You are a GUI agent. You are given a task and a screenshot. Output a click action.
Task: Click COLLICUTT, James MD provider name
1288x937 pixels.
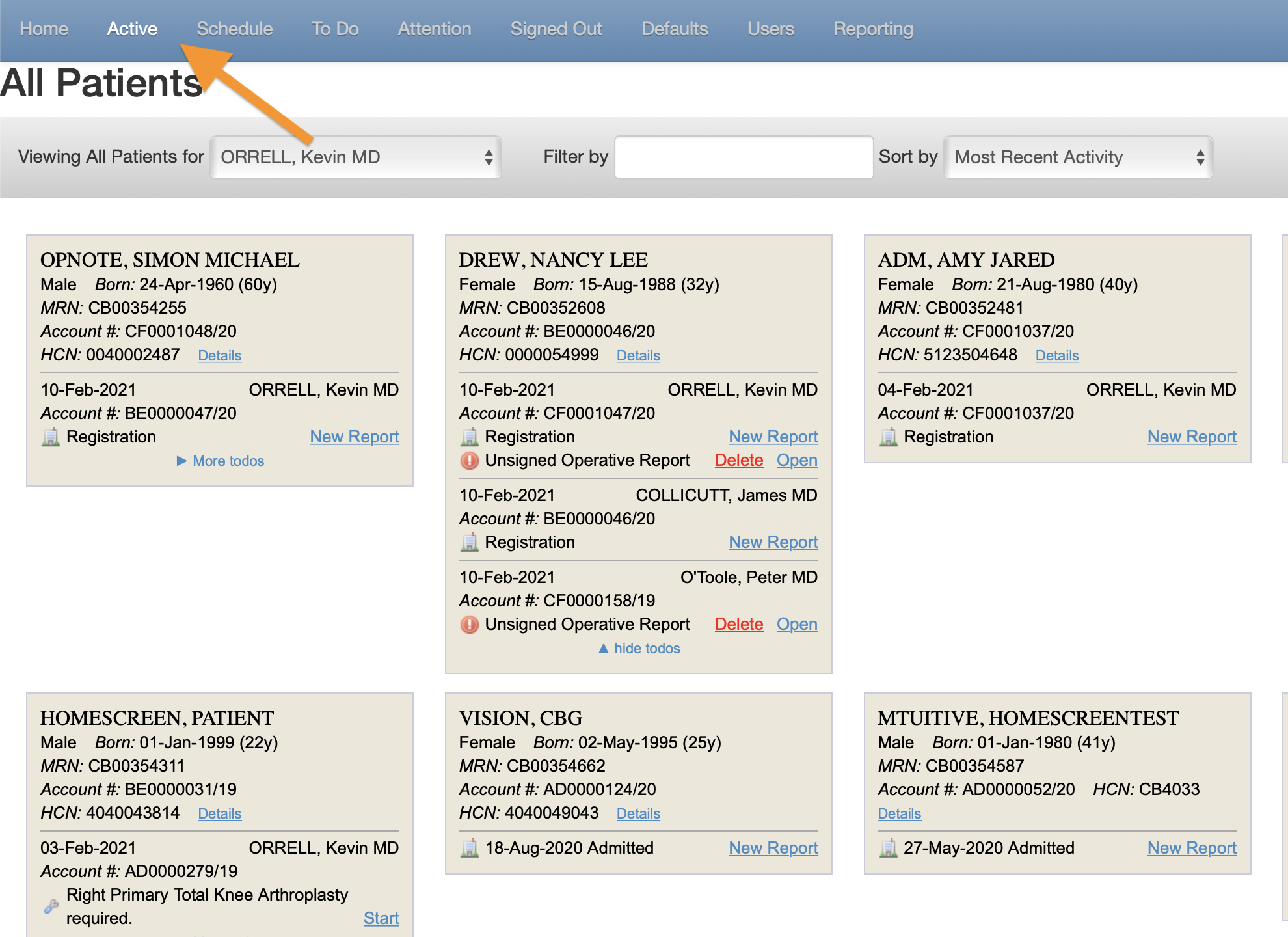click(x=727, y=495)
